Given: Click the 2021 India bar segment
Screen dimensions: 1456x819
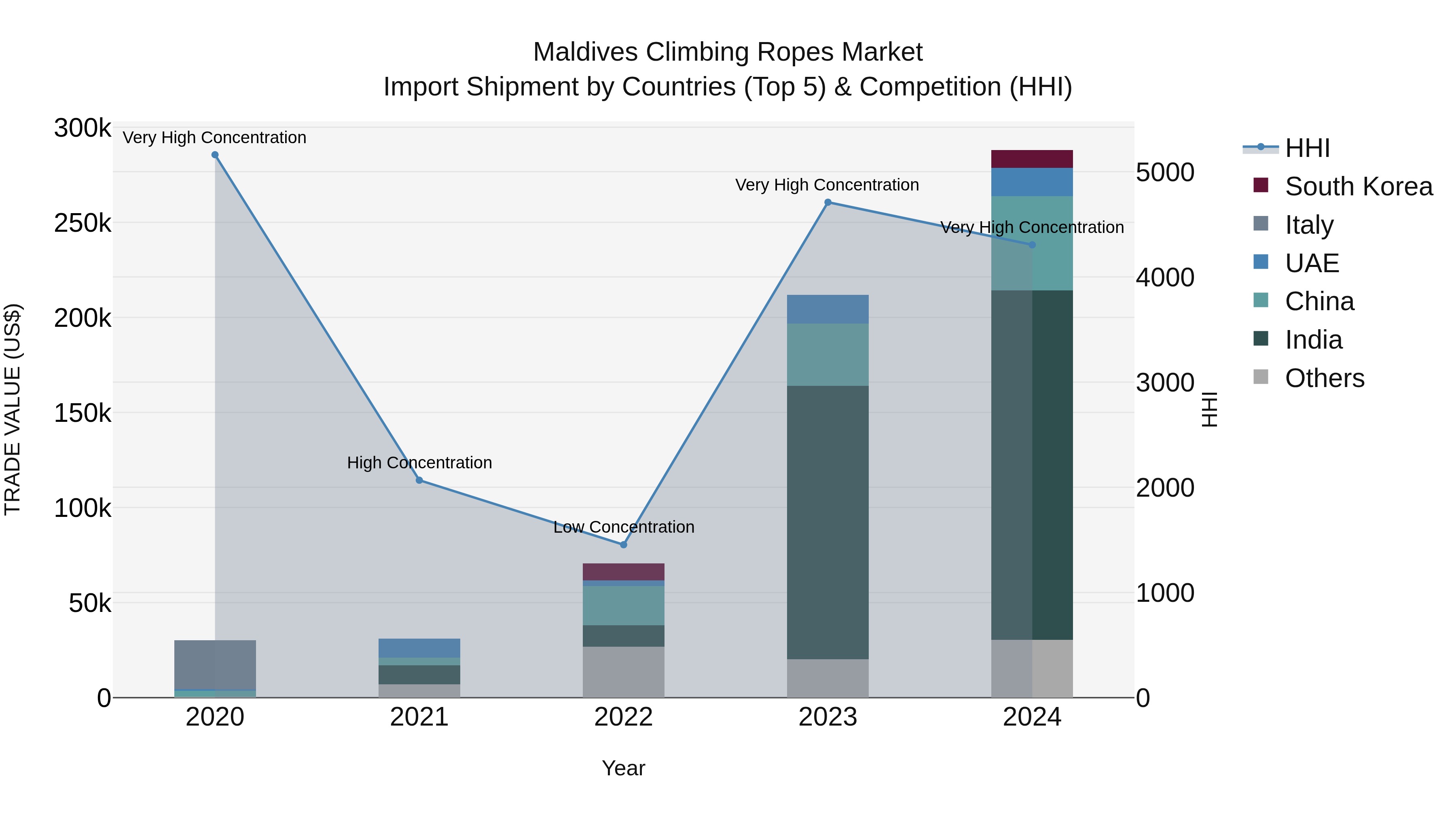Looking at the screenshot, I should (419, 675).
